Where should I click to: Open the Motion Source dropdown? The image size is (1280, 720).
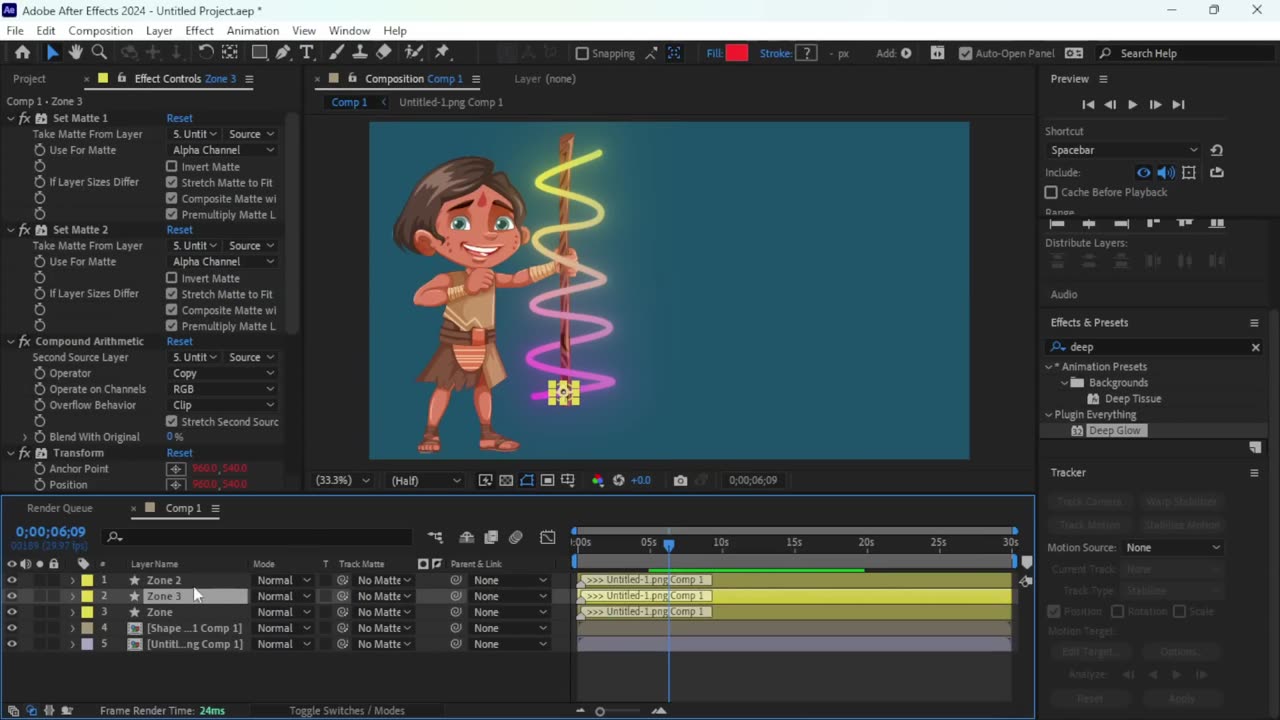pyautogui.click(x=1173, y=548)
